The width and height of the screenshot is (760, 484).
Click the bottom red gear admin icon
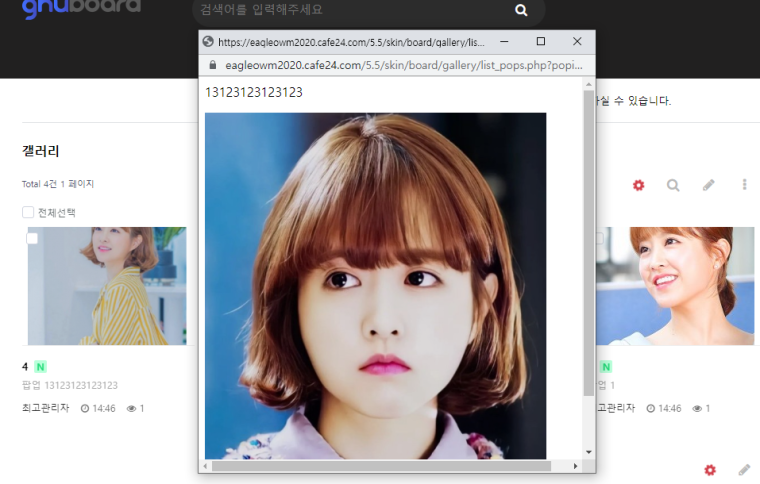710,470
